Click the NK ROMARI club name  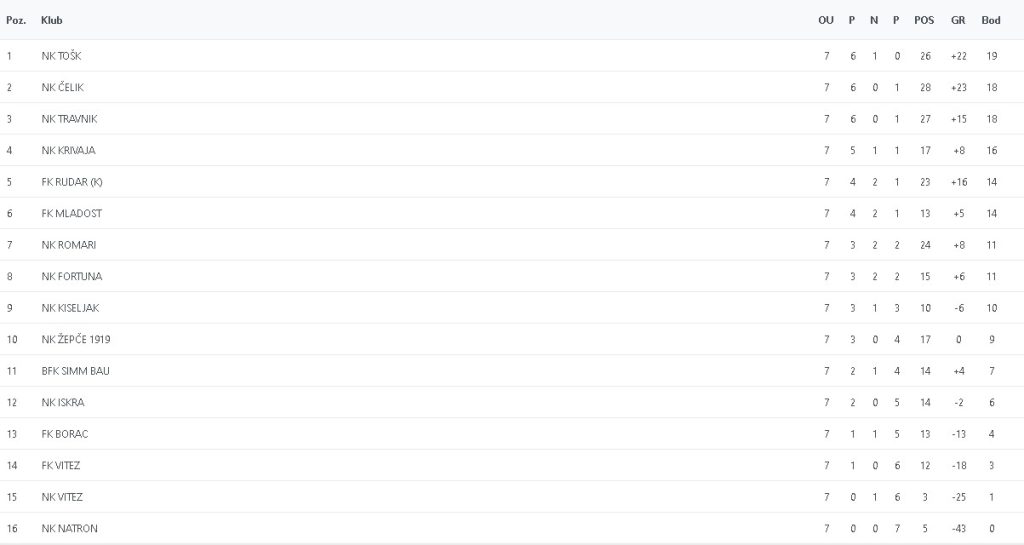click(x=68, y=245)
